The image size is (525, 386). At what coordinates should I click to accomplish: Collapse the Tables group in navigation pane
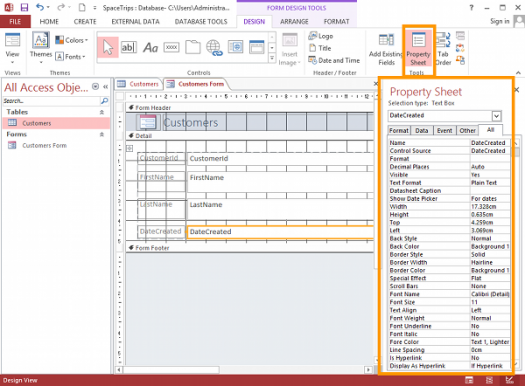pyautogui.click(x=102, y=112)
